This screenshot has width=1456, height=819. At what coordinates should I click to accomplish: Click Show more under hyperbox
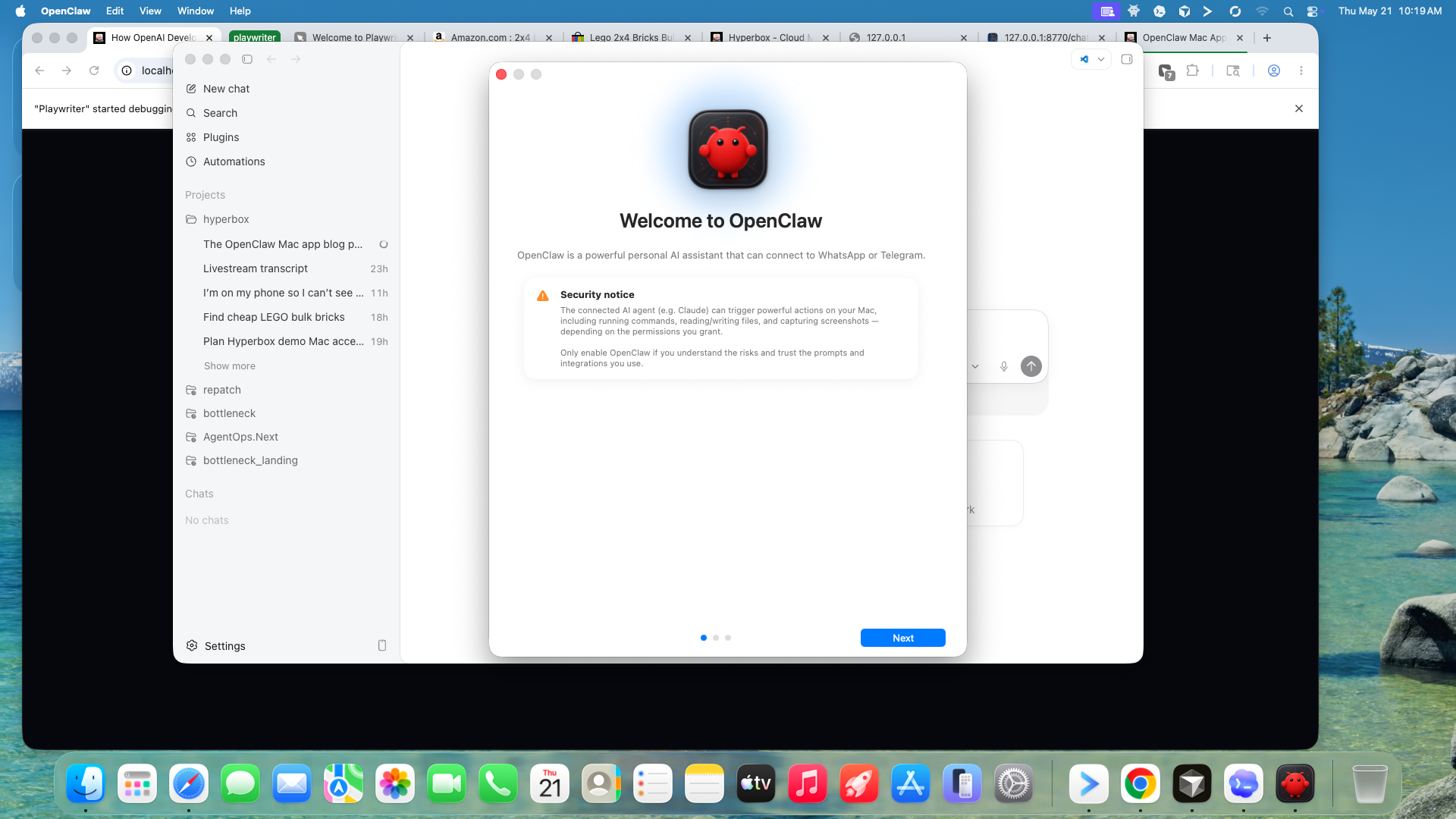[x=230, y=366]
